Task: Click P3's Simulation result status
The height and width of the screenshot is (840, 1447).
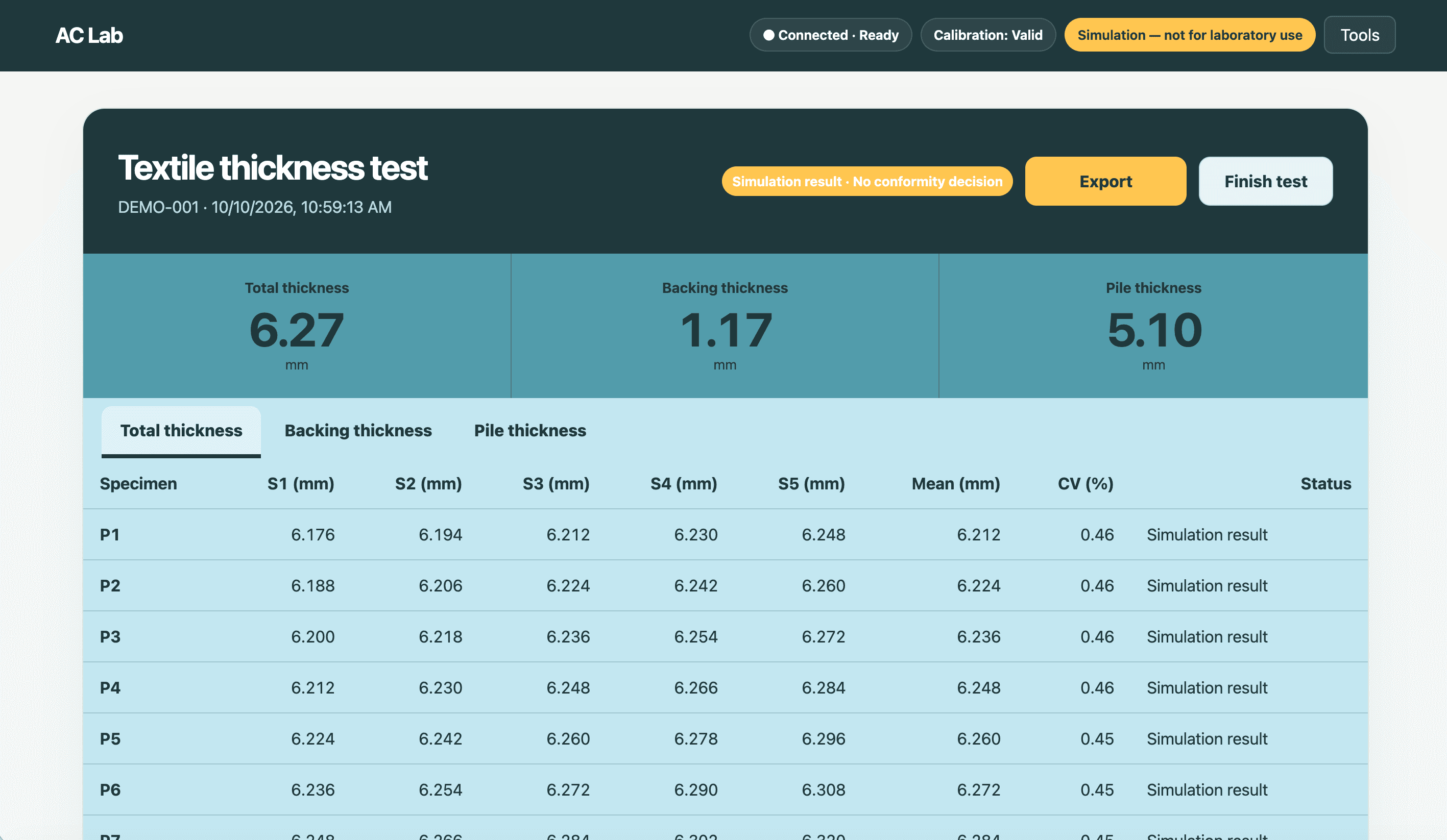Action: [1207, 637]
